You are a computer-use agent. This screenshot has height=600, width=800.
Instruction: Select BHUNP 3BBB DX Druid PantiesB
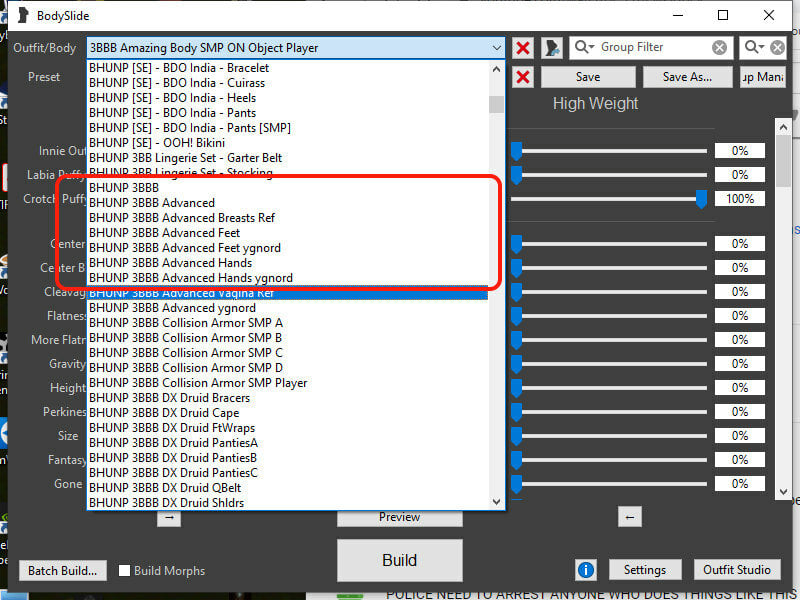coord(287,458)
